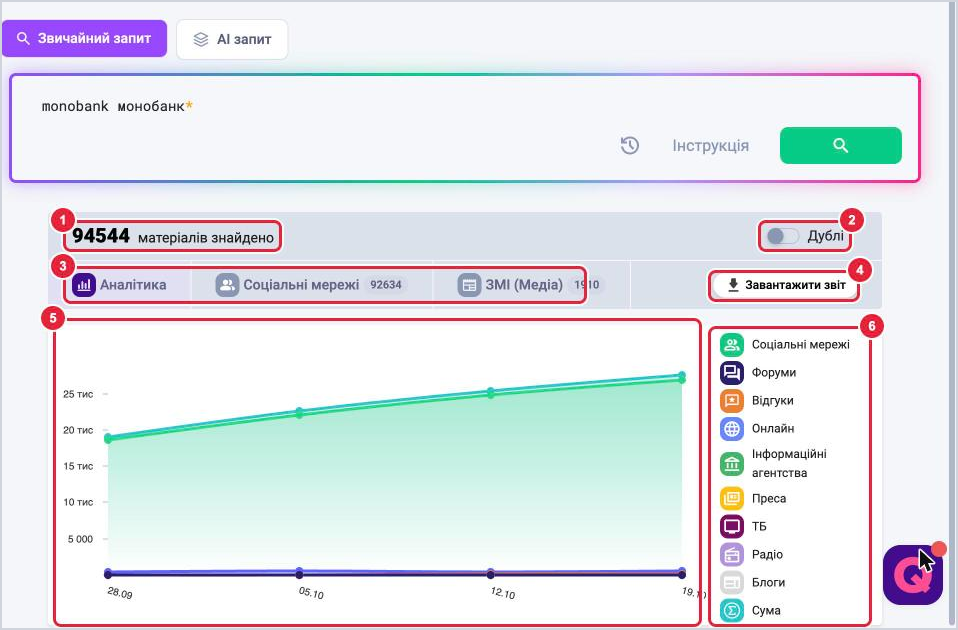Click the chart data point at 12.10
This screenshot has height=630, width=958.
[491, 392]
